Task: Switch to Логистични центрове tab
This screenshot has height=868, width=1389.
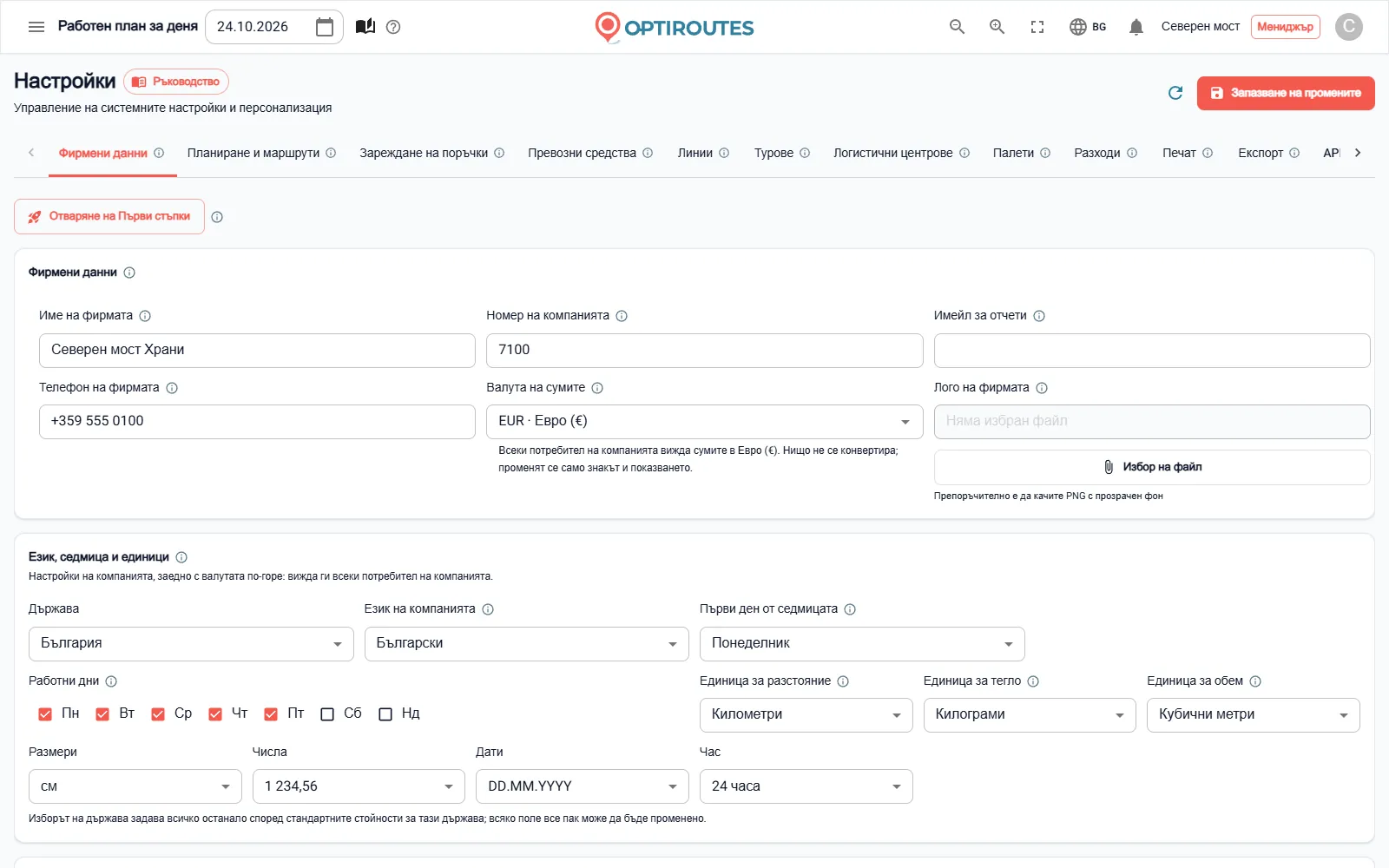Action: pyautogui.click(x=892, y=153)
